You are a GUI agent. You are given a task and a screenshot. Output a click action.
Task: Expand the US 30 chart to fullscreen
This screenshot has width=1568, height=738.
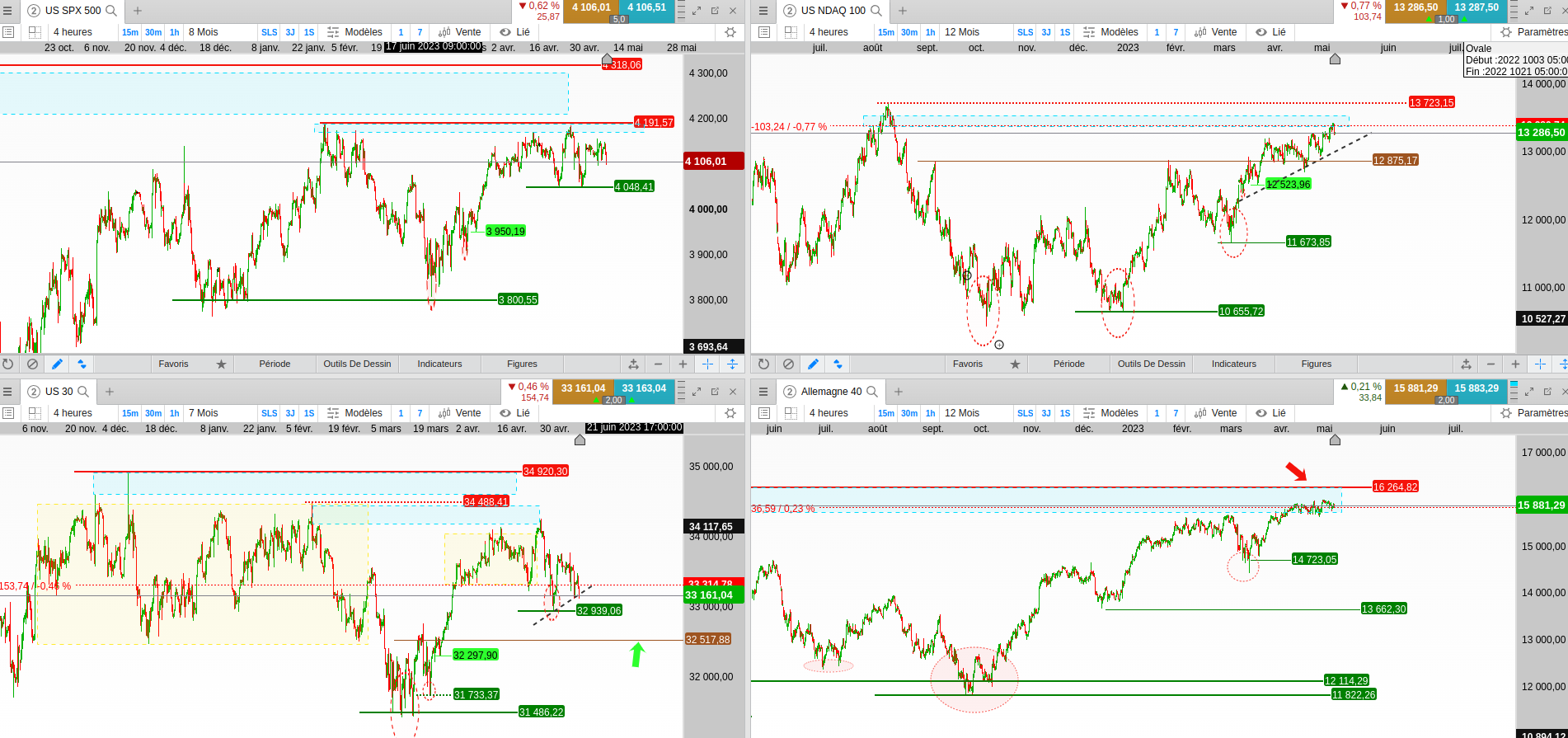tap(697, 392)
